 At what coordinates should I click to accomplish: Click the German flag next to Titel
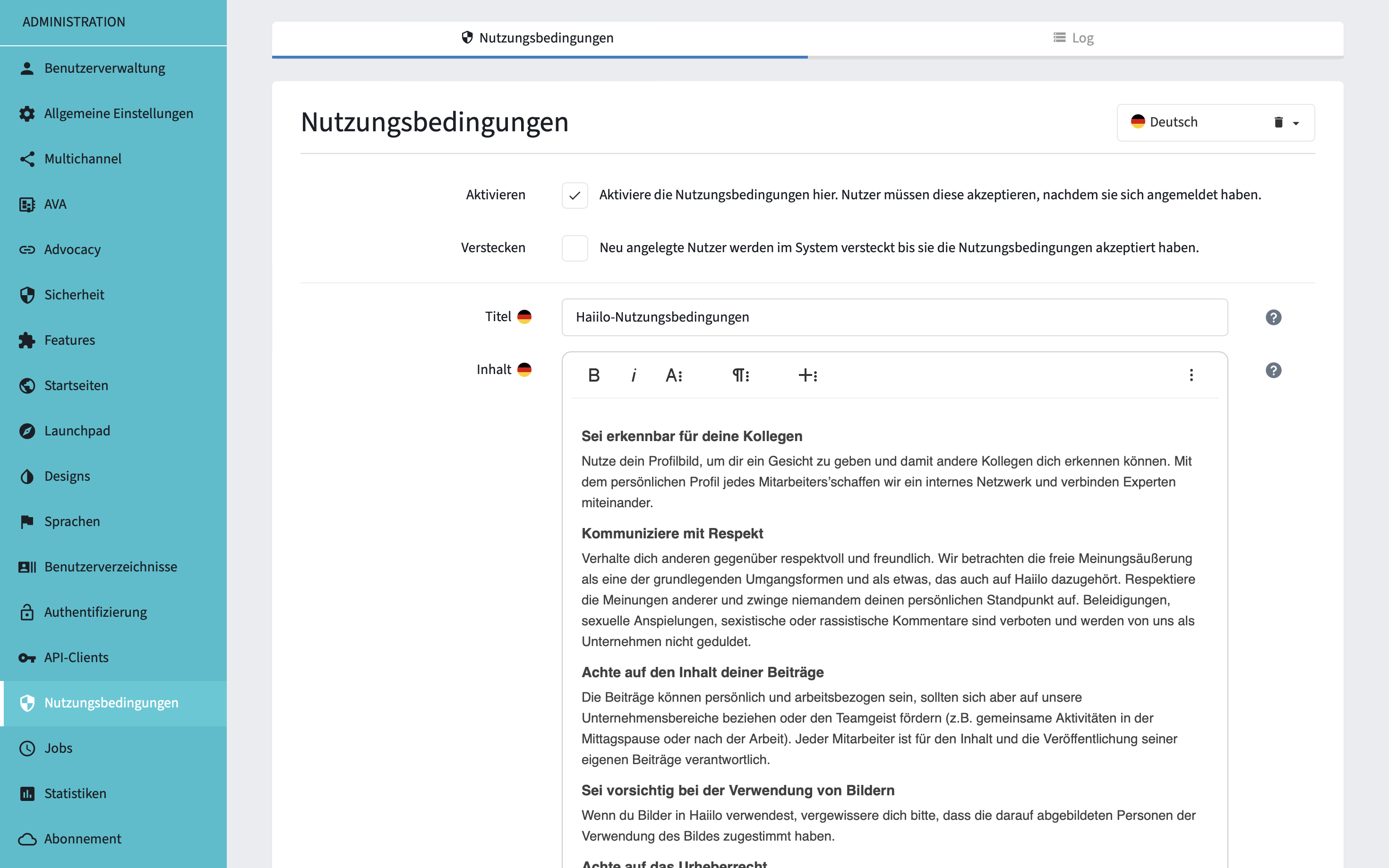tap(524, 317)
